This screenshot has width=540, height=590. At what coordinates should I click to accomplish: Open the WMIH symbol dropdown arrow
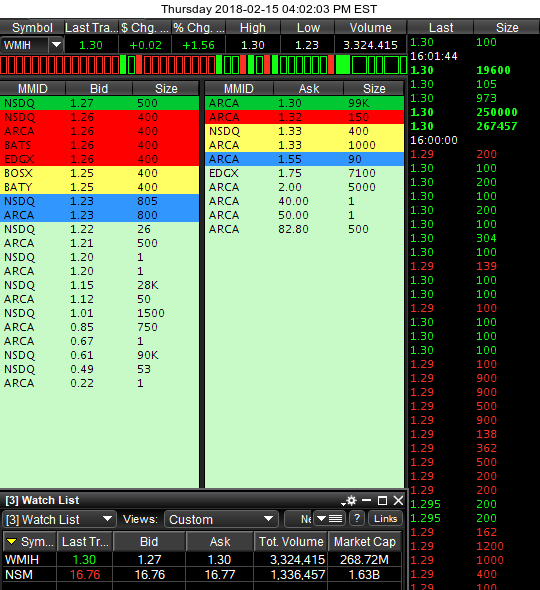point(56,45)
